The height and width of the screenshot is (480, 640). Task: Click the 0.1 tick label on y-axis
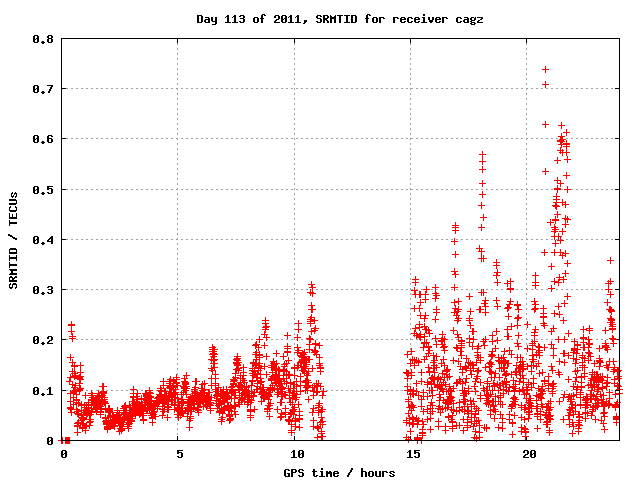(43, 390)
